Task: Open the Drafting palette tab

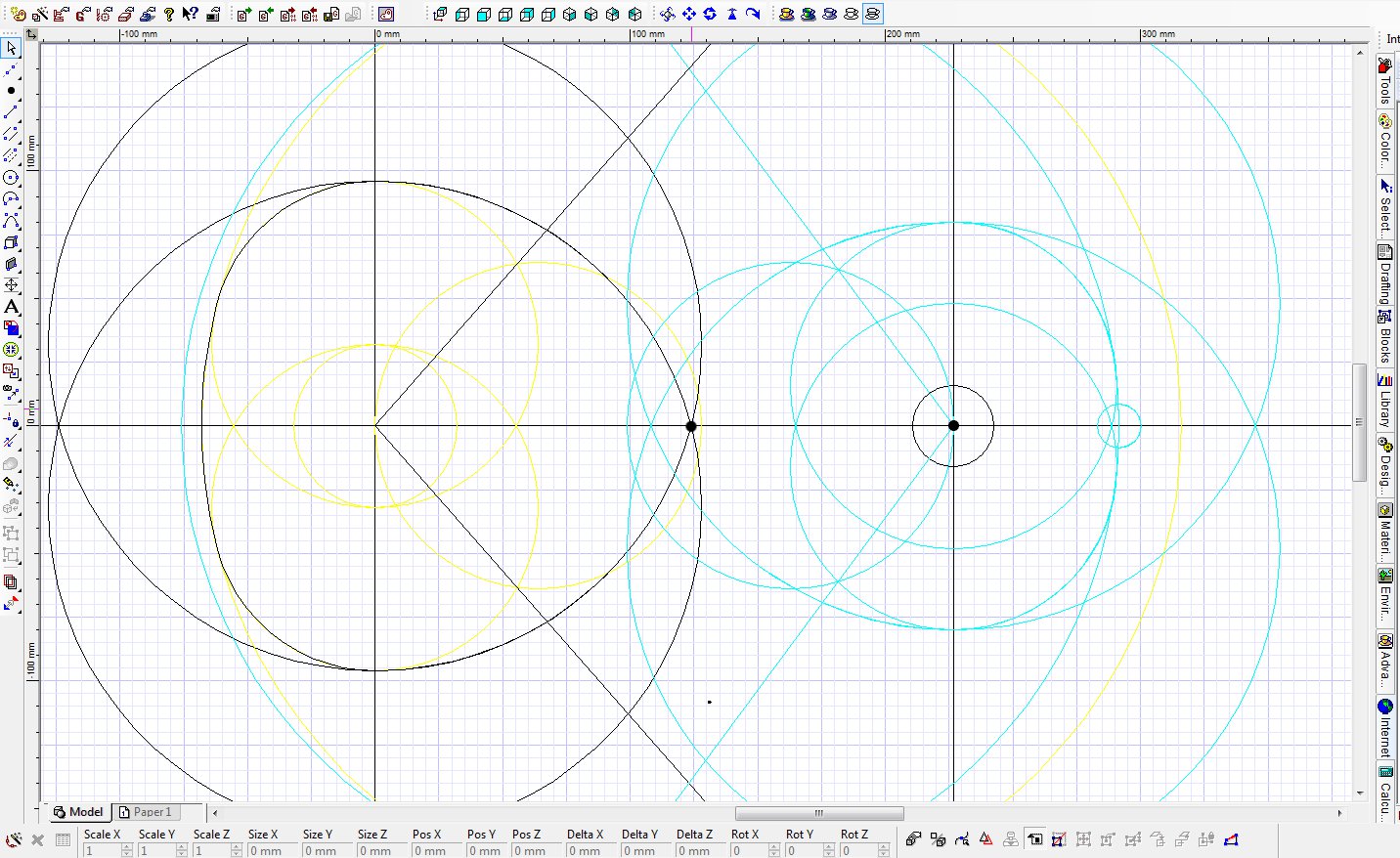Action: pyautogui.click(x=1385, y=274)
